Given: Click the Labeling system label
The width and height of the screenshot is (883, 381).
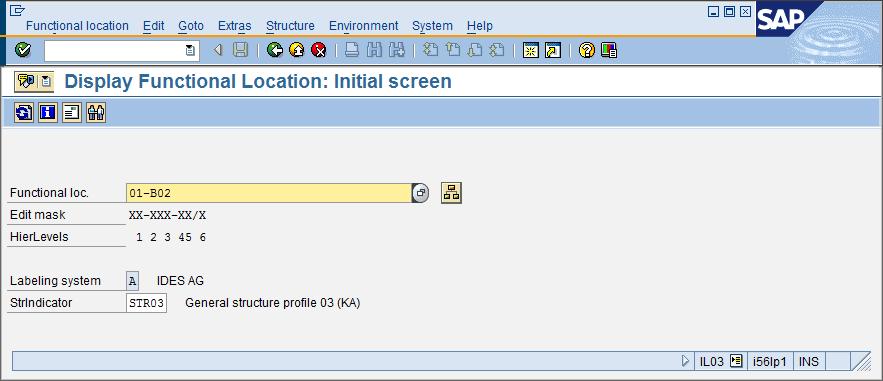Looking at the screenshot, I should (55, 281).
